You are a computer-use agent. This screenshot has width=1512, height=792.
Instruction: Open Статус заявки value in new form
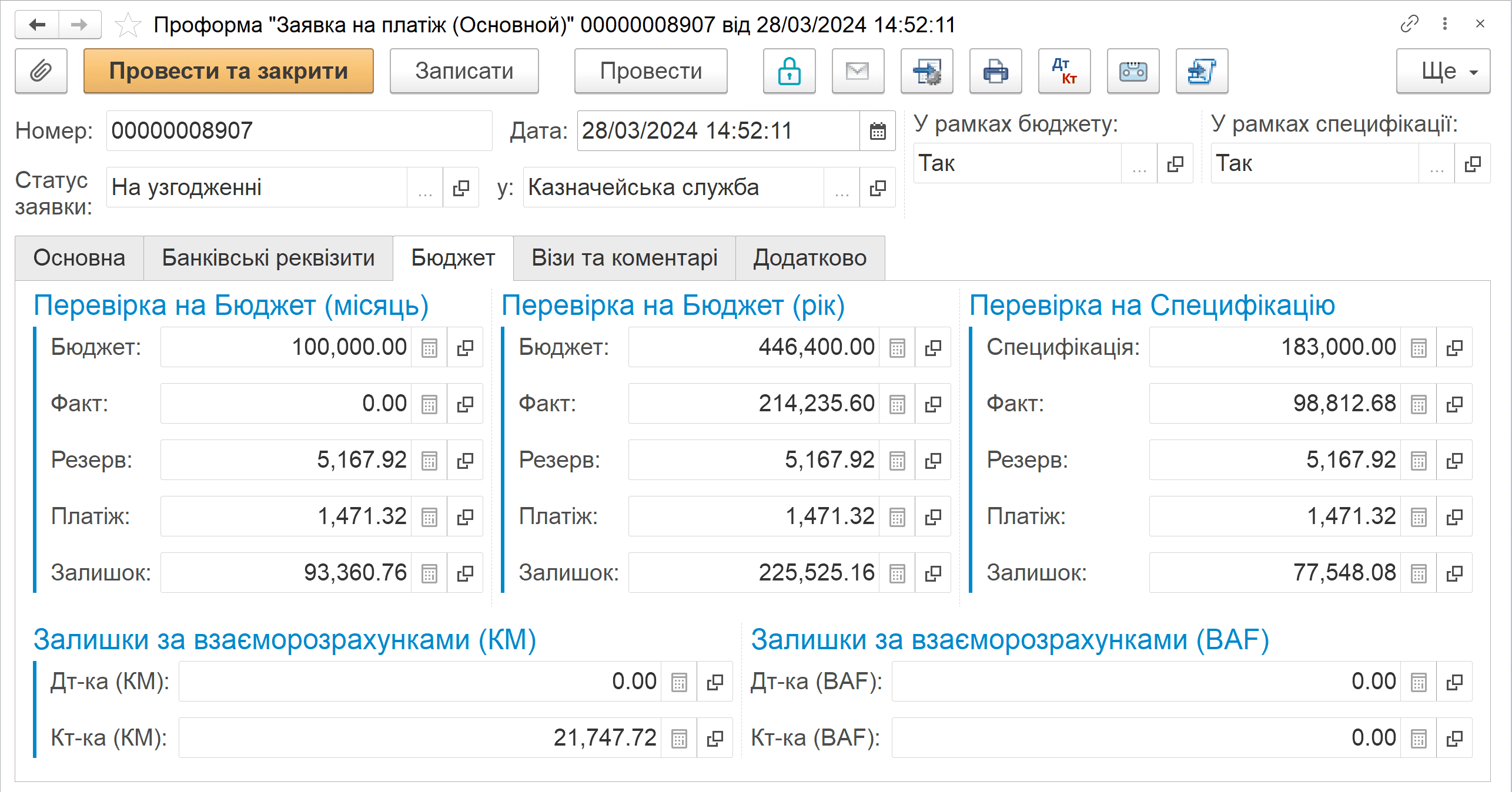pyautogui.click(x=461, y=187)
